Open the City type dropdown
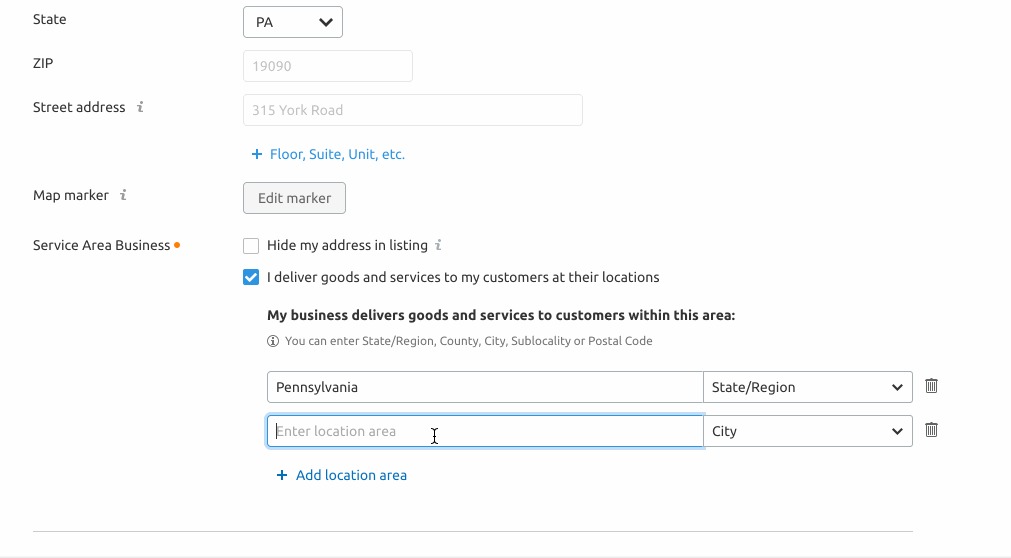Viewport: 1011px width, 558px height. (807, 431)
